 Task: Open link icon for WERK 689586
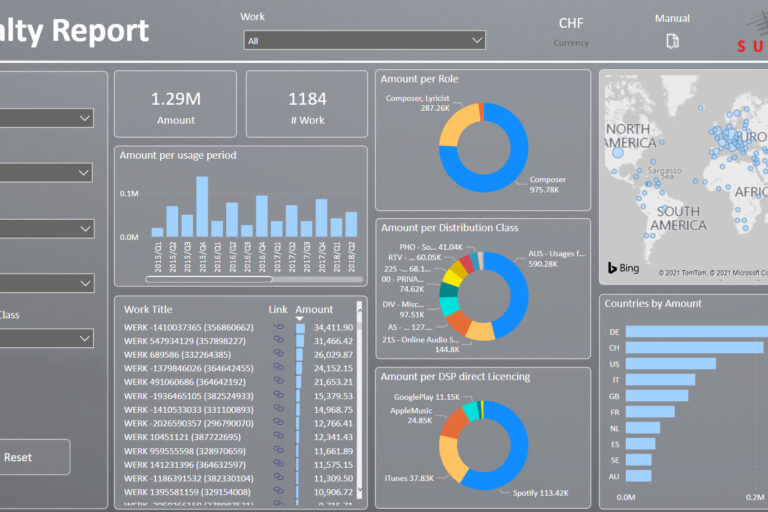(x=279, y=354)
